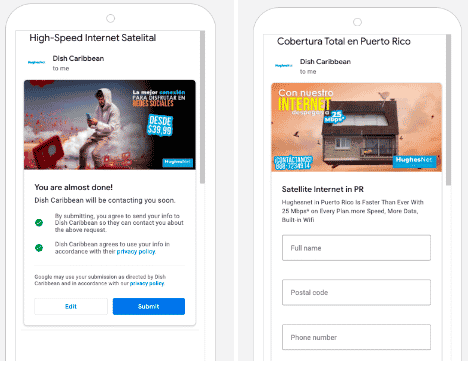Open Google's privacy policy link
The height and width of the screenshot is (369, 468).
147,284
